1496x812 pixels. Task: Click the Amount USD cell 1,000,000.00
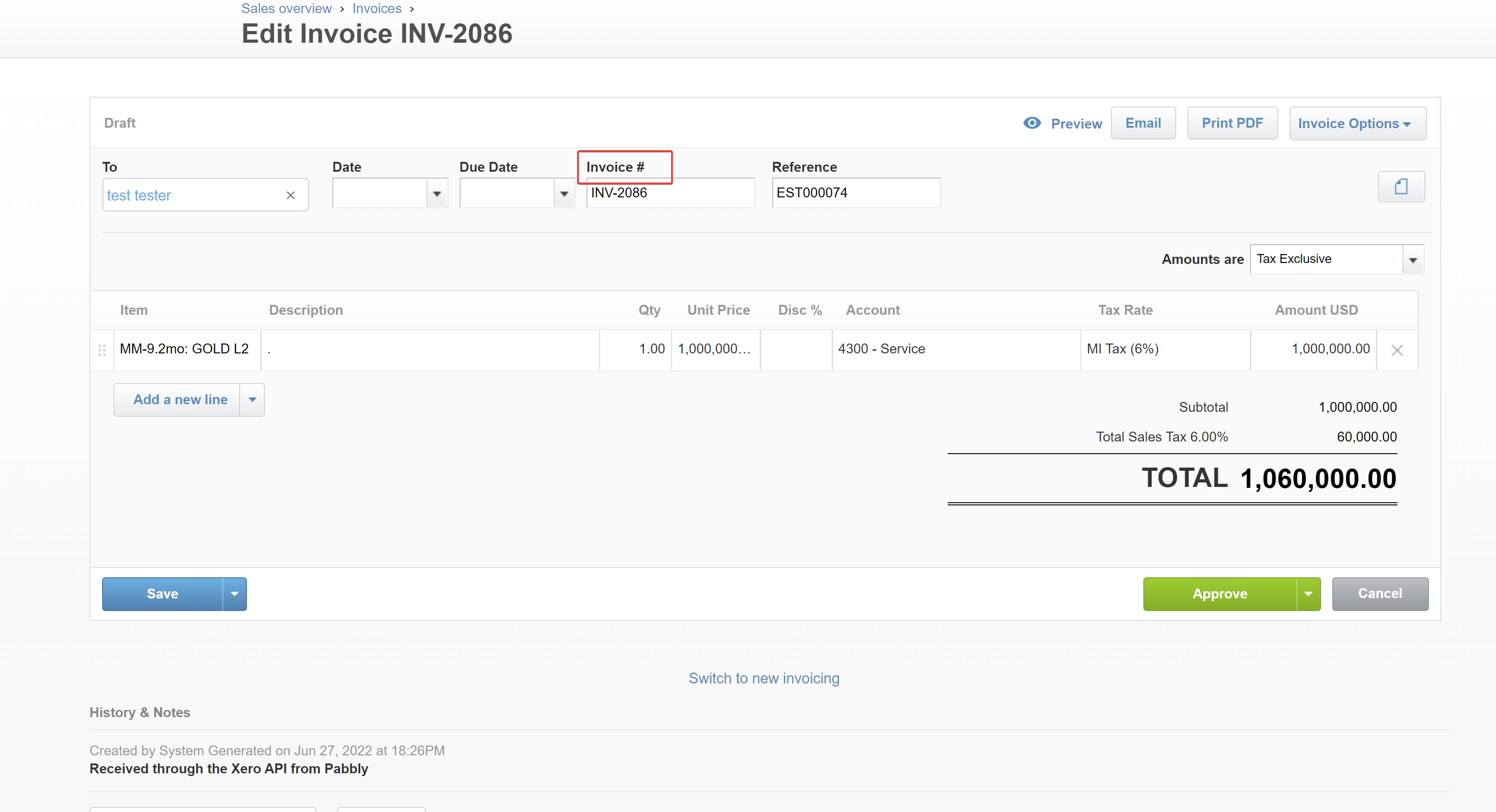click(1313, 349)
